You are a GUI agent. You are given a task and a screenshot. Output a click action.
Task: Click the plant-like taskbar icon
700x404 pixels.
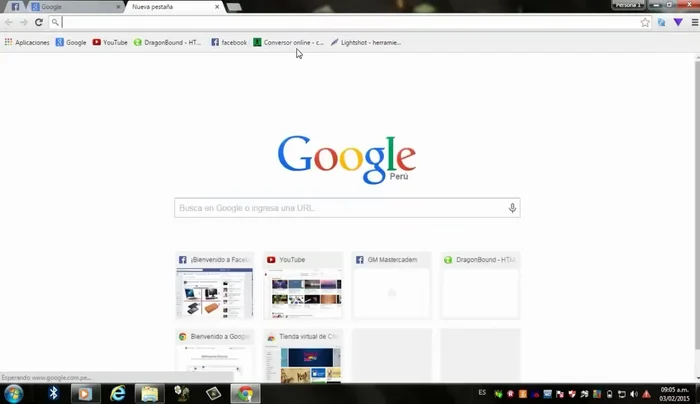point(182,393)
